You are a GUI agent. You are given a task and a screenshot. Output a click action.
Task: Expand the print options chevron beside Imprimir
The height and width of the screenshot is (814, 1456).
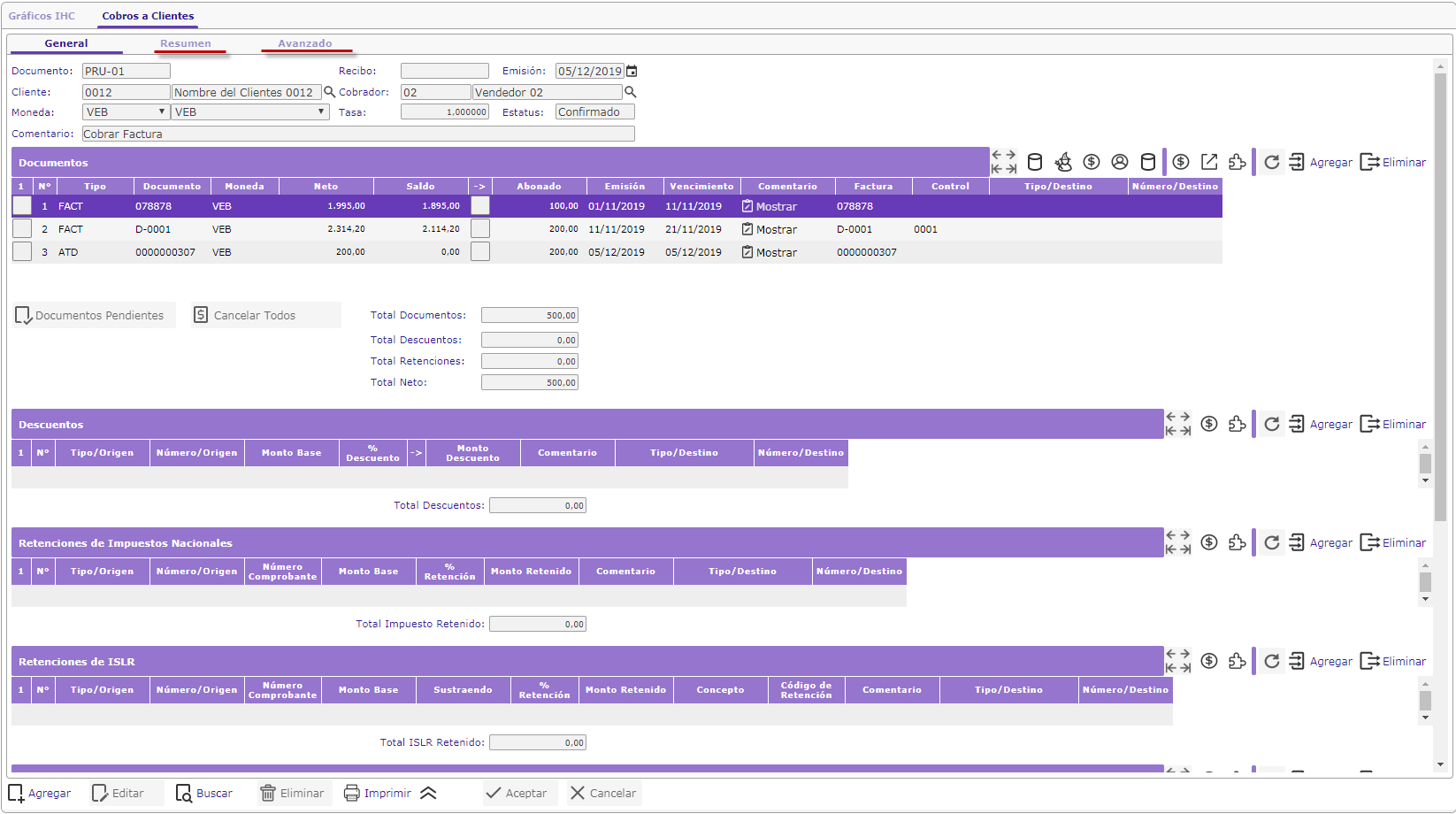pyautogui.click(x=428, y=793)
